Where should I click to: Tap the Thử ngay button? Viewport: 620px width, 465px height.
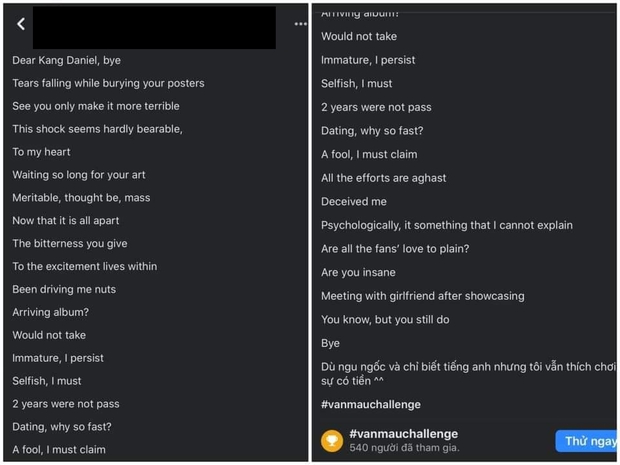588,441
